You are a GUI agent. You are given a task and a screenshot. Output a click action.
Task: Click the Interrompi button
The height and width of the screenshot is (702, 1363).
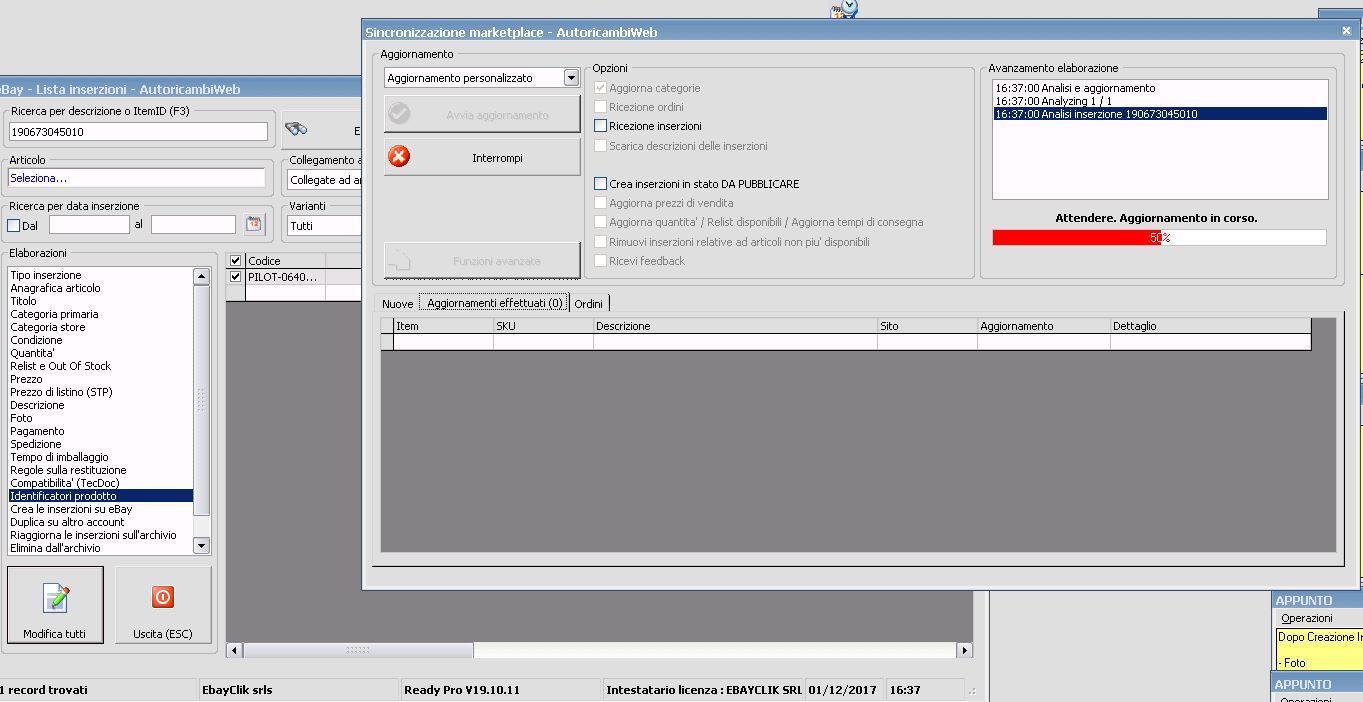tap(482, 157)
